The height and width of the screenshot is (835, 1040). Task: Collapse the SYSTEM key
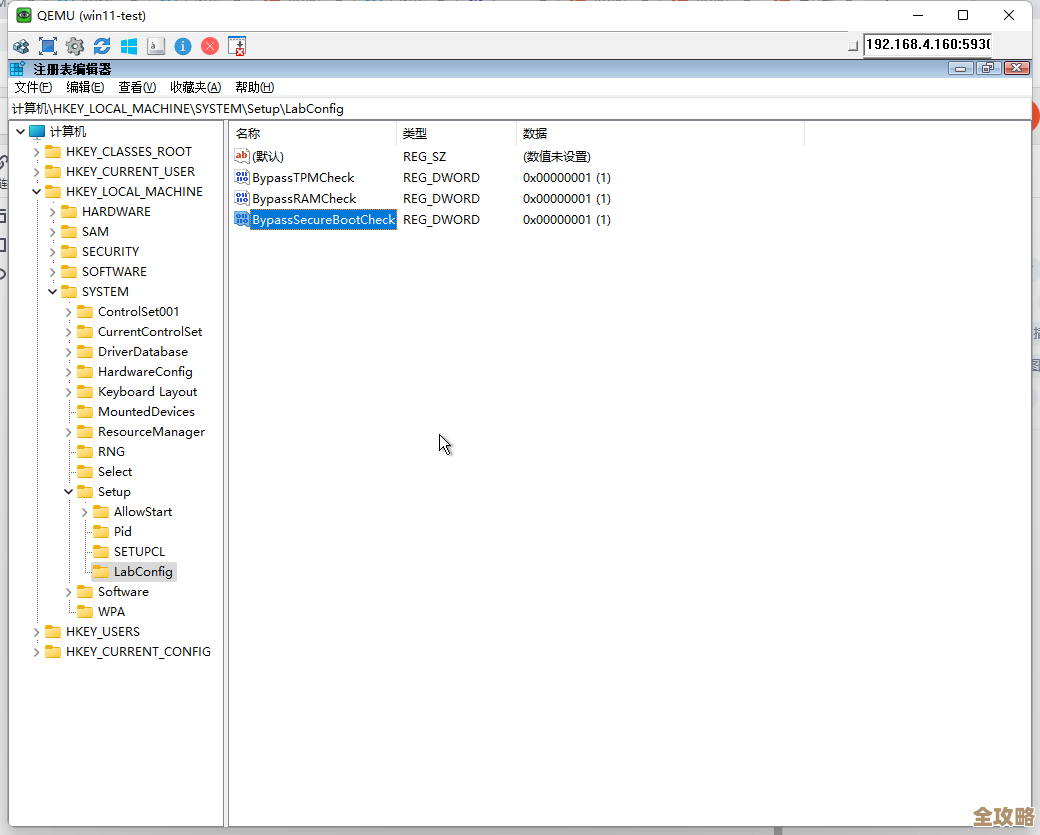click(52, 291)
